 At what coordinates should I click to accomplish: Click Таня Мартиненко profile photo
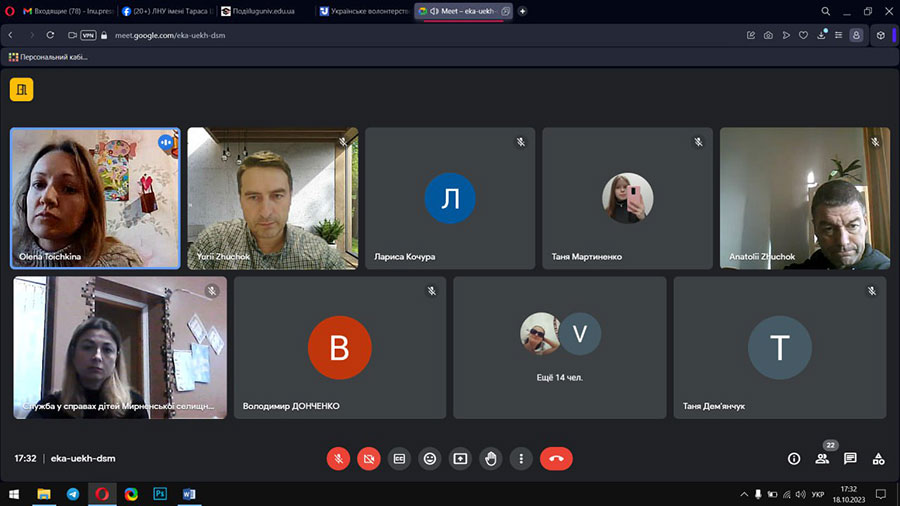pyautogui.click(x=627, y=198)
